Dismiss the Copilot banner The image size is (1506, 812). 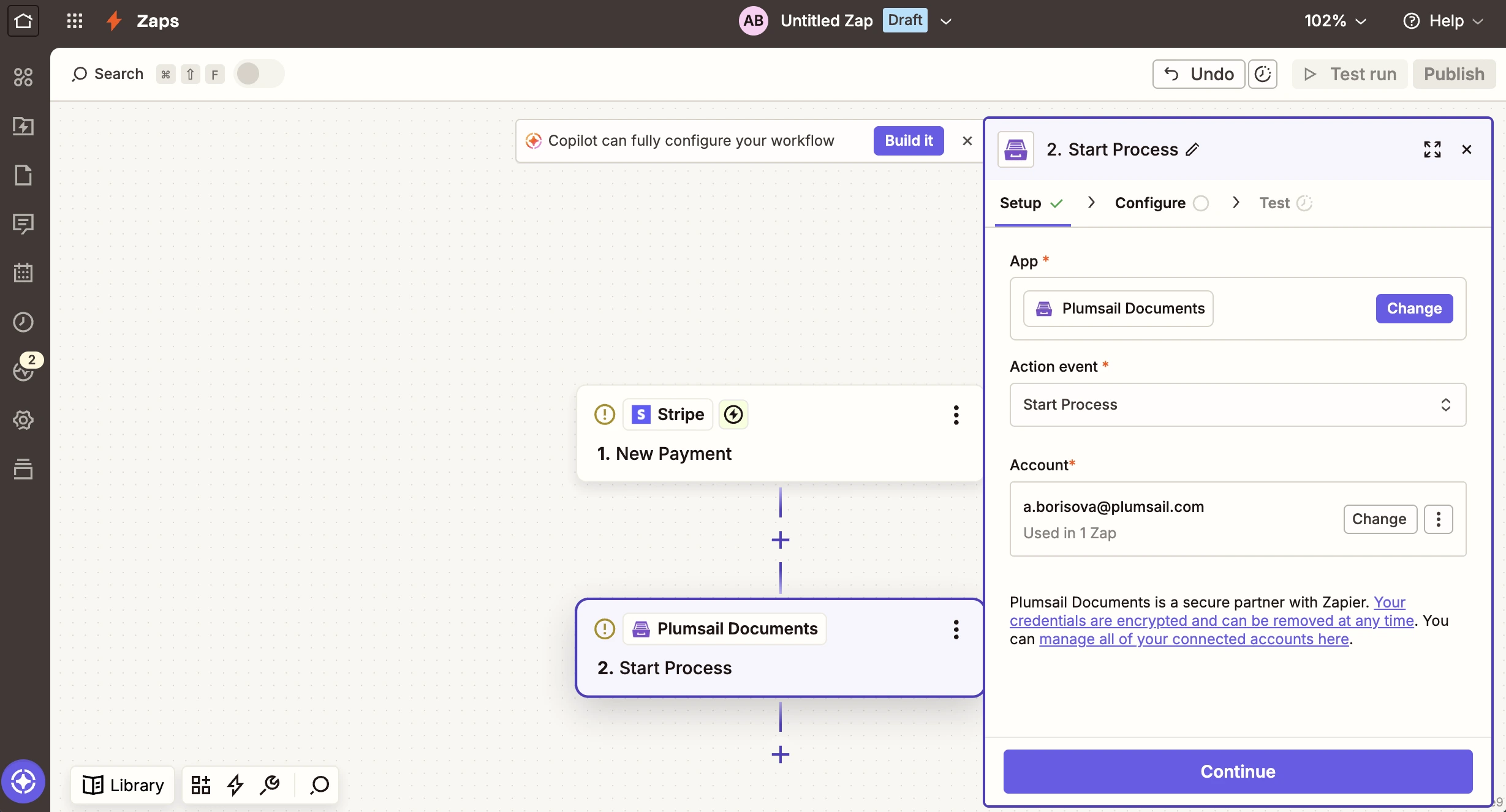coord(967,141)
